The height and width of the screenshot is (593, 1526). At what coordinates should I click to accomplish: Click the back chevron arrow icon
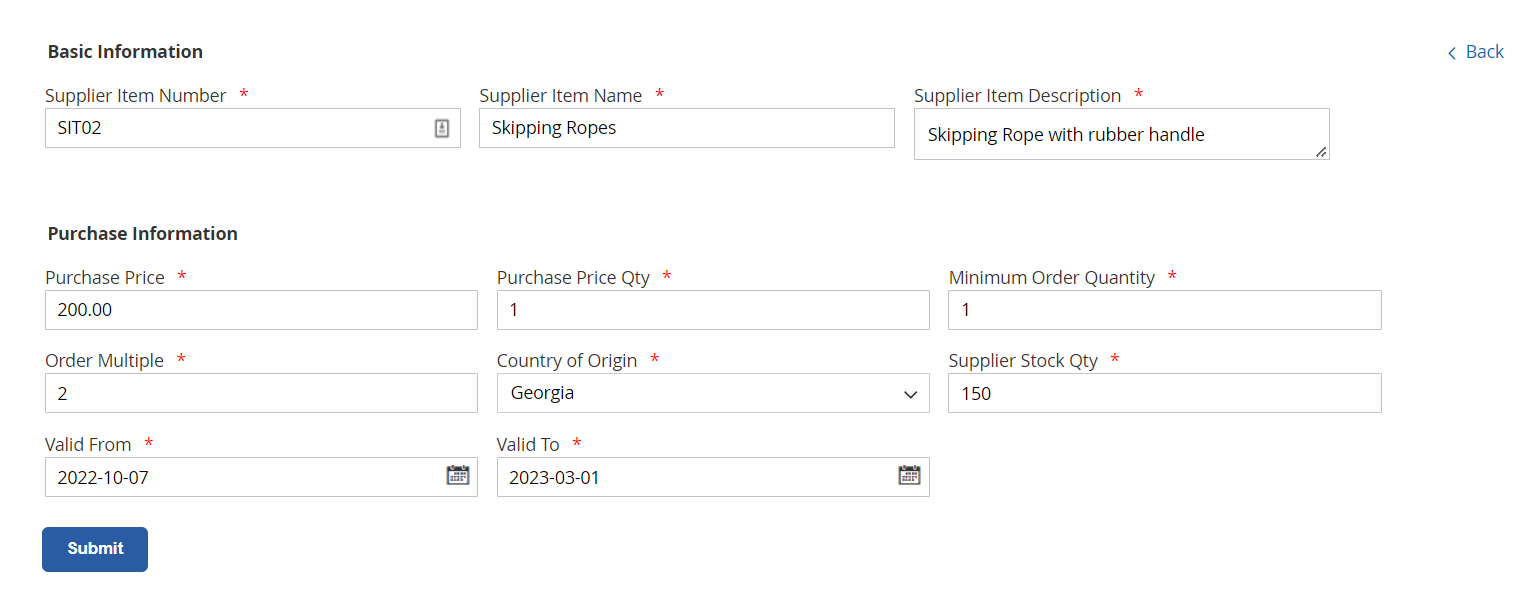1452,53
